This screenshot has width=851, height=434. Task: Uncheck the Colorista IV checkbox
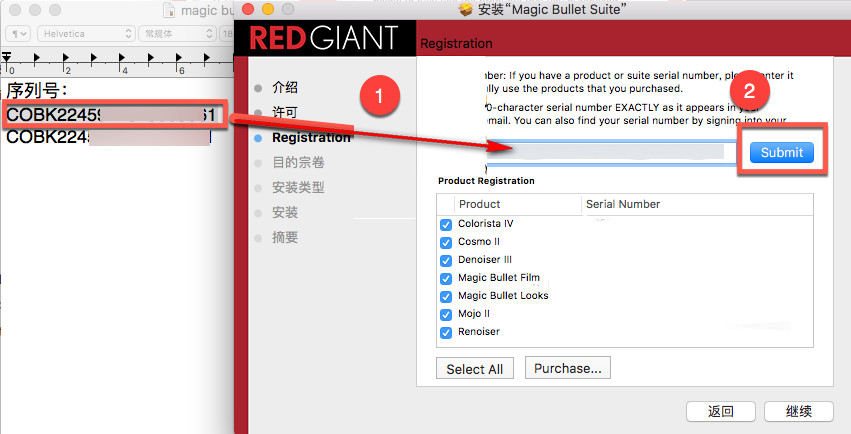click(446, 225)
